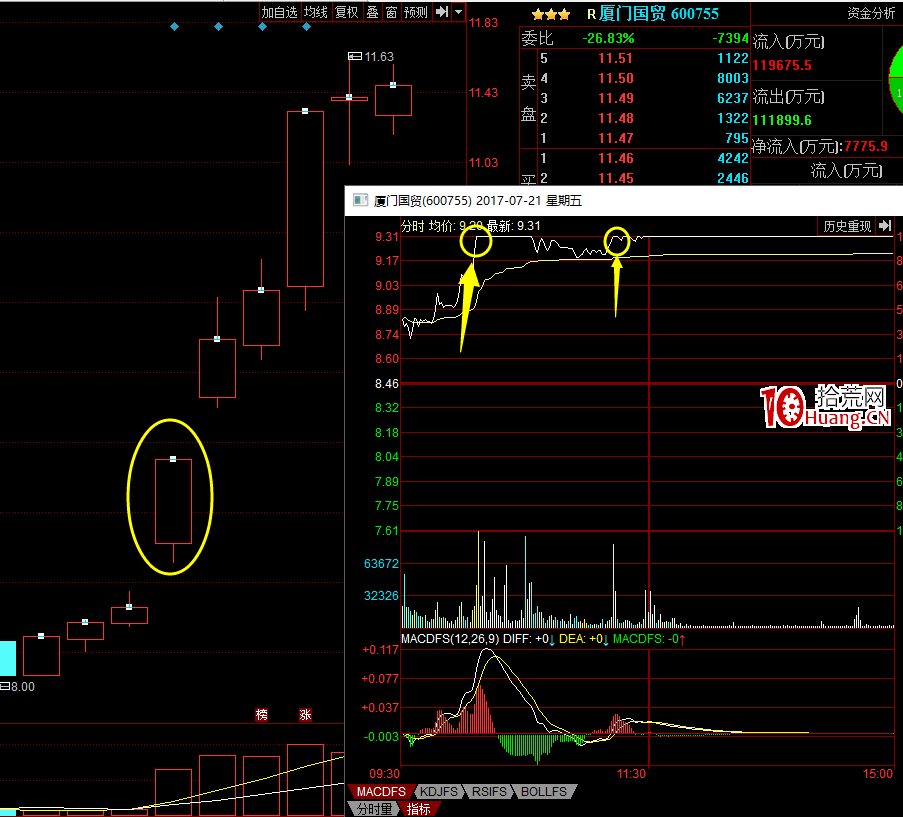Screen dimensions: 903x817
Task: Click the popup window icon beside 厦门国贸(600755)
Action: (361, 200)
